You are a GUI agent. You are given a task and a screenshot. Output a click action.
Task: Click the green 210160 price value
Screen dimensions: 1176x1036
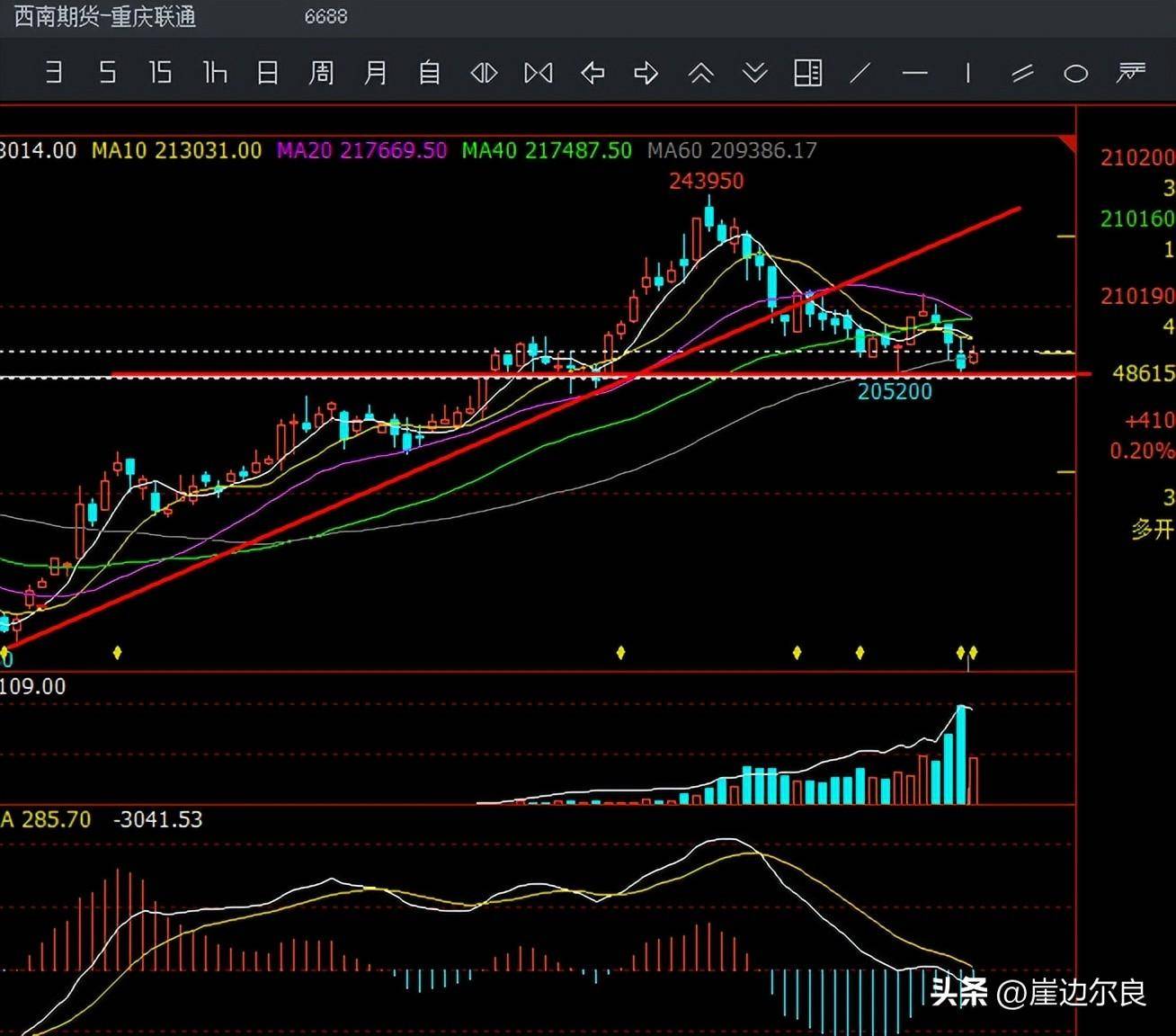pyautogui.click(x=1137, y=219)
